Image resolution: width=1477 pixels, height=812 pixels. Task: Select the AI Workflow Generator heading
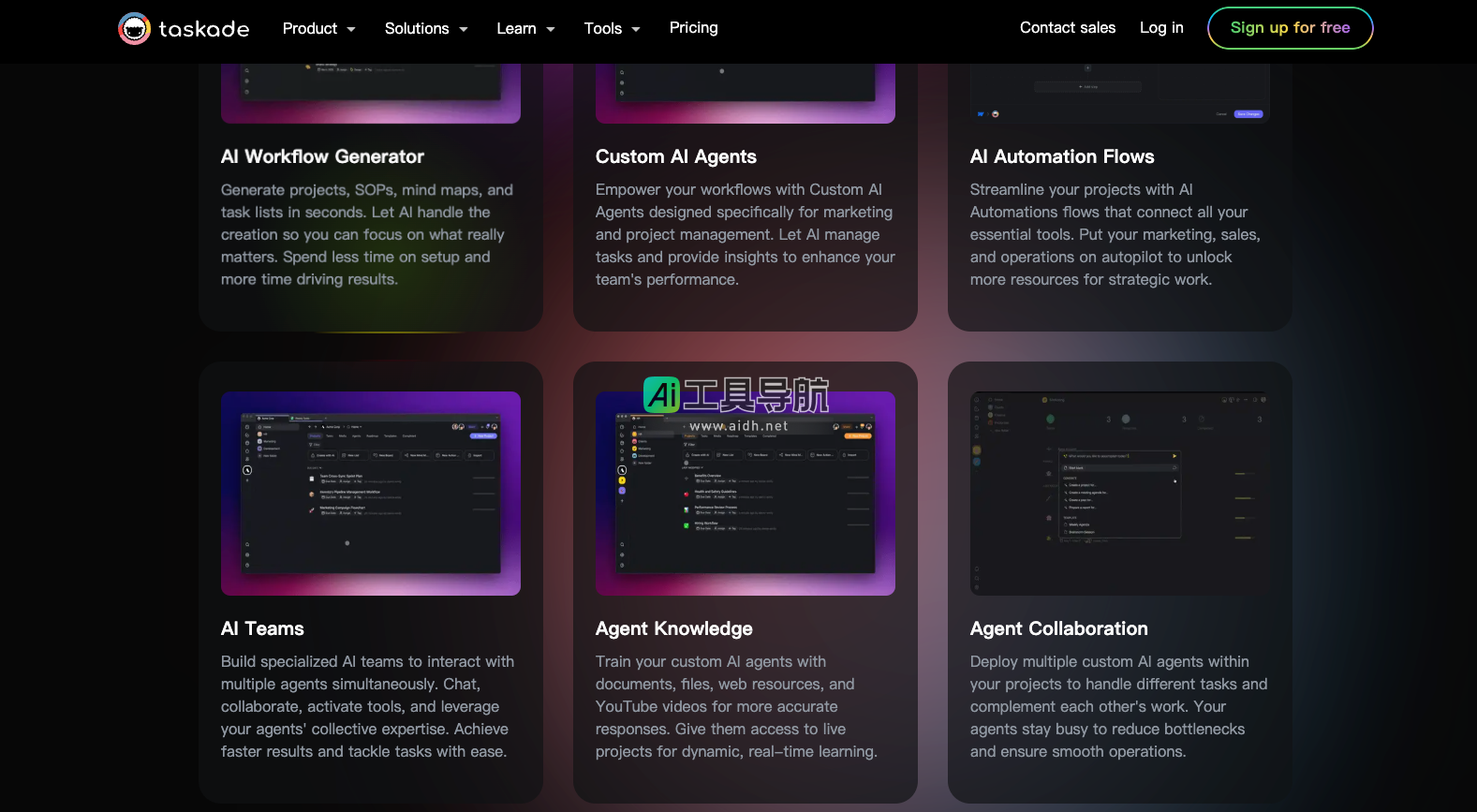click(x=322, y=157)
